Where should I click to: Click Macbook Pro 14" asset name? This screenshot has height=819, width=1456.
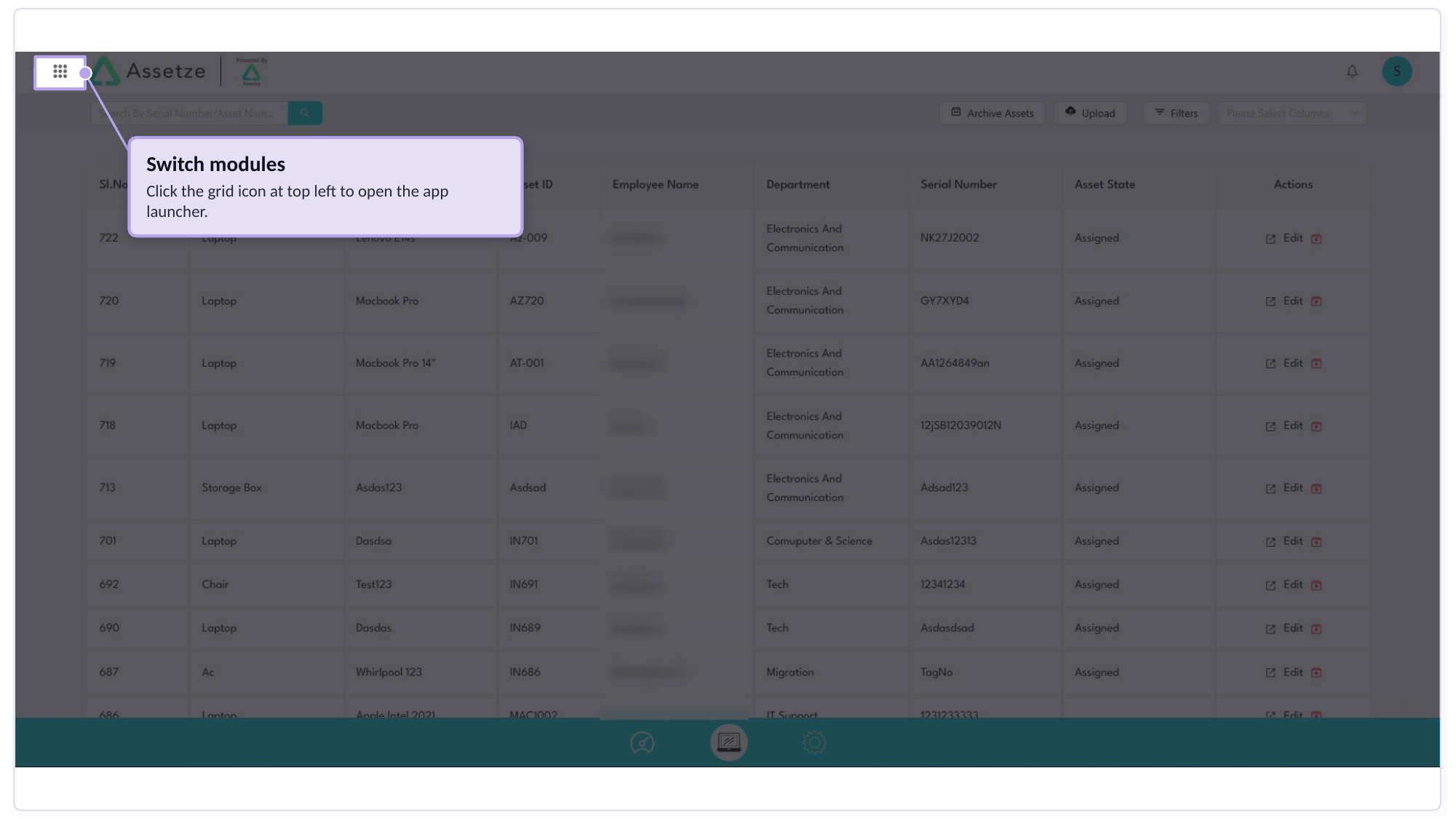395,363
